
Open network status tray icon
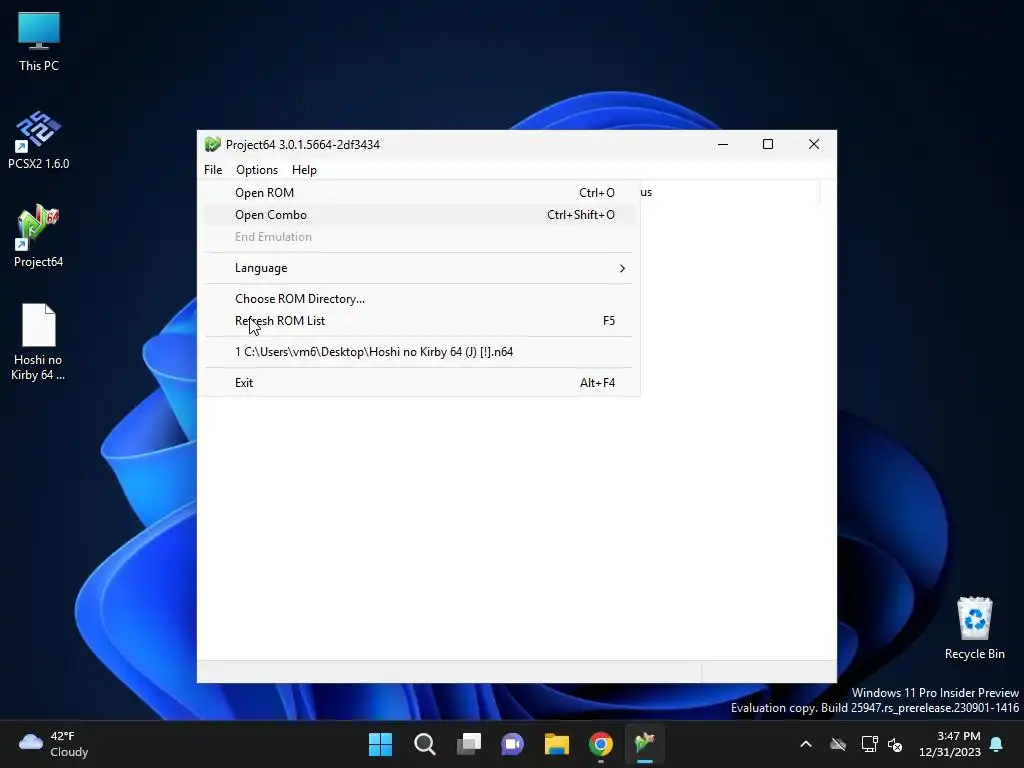click(869, 744)
